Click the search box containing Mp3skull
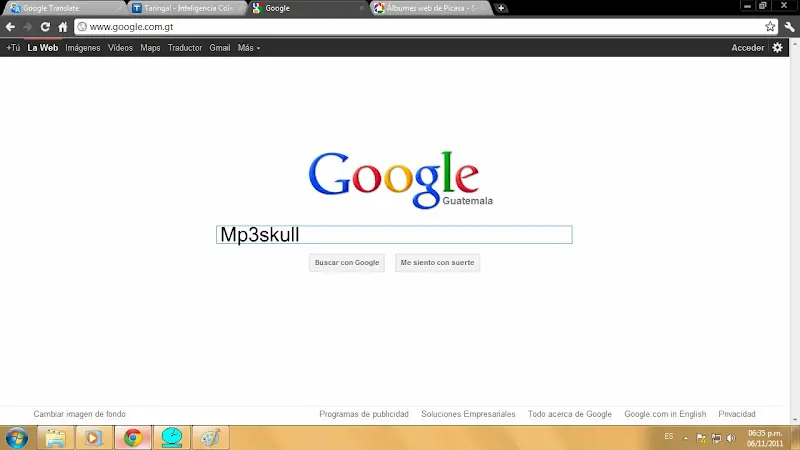The width and height of the screenshot is (800, 450). click(394, 235)
